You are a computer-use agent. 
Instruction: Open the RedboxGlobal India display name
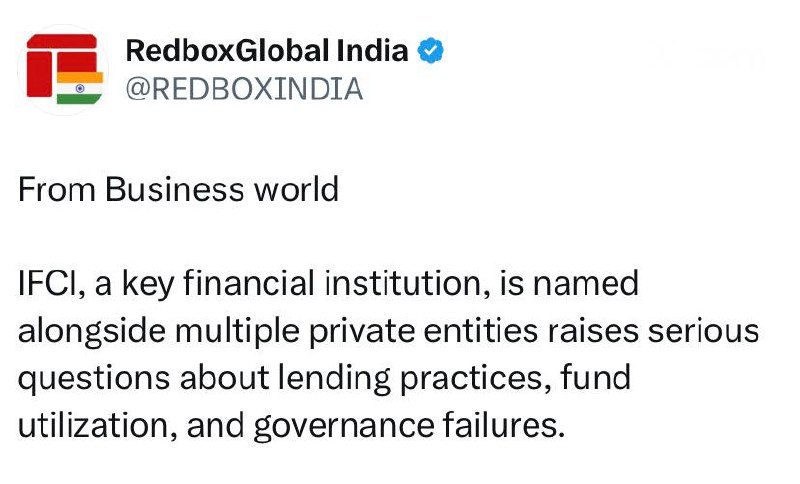pyautogui.click(x=267, y=51)
